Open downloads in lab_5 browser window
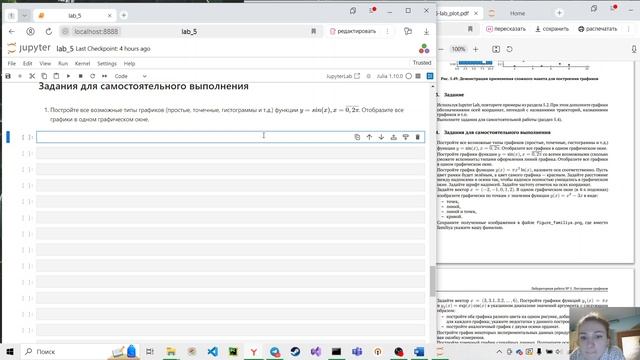Screen dimensions: 640x360 pyautogui.click(x=426, y=31)
